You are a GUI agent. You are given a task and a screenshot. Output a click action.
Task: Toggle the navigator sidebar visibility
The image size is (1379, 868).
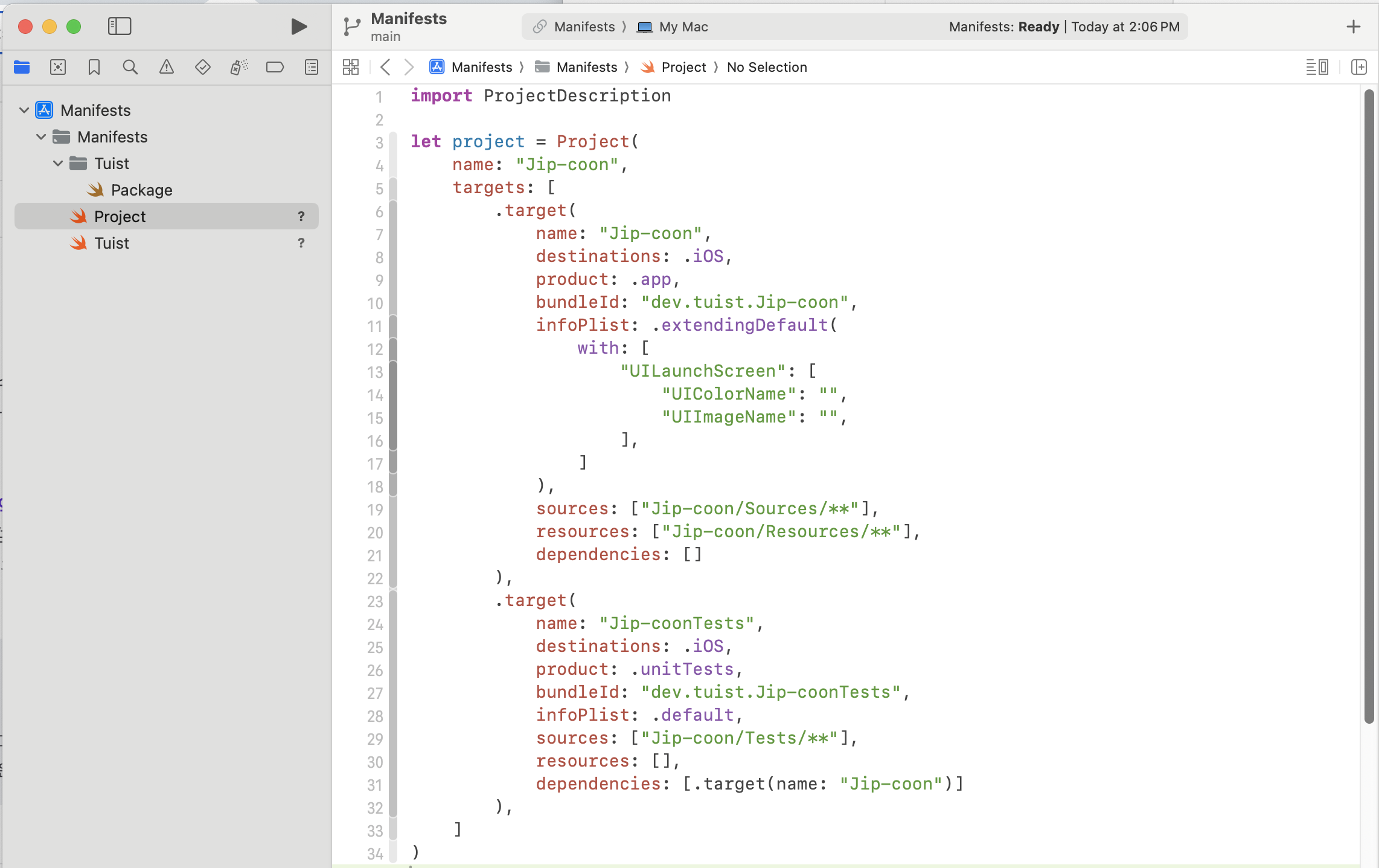click(x=120, y=27)
